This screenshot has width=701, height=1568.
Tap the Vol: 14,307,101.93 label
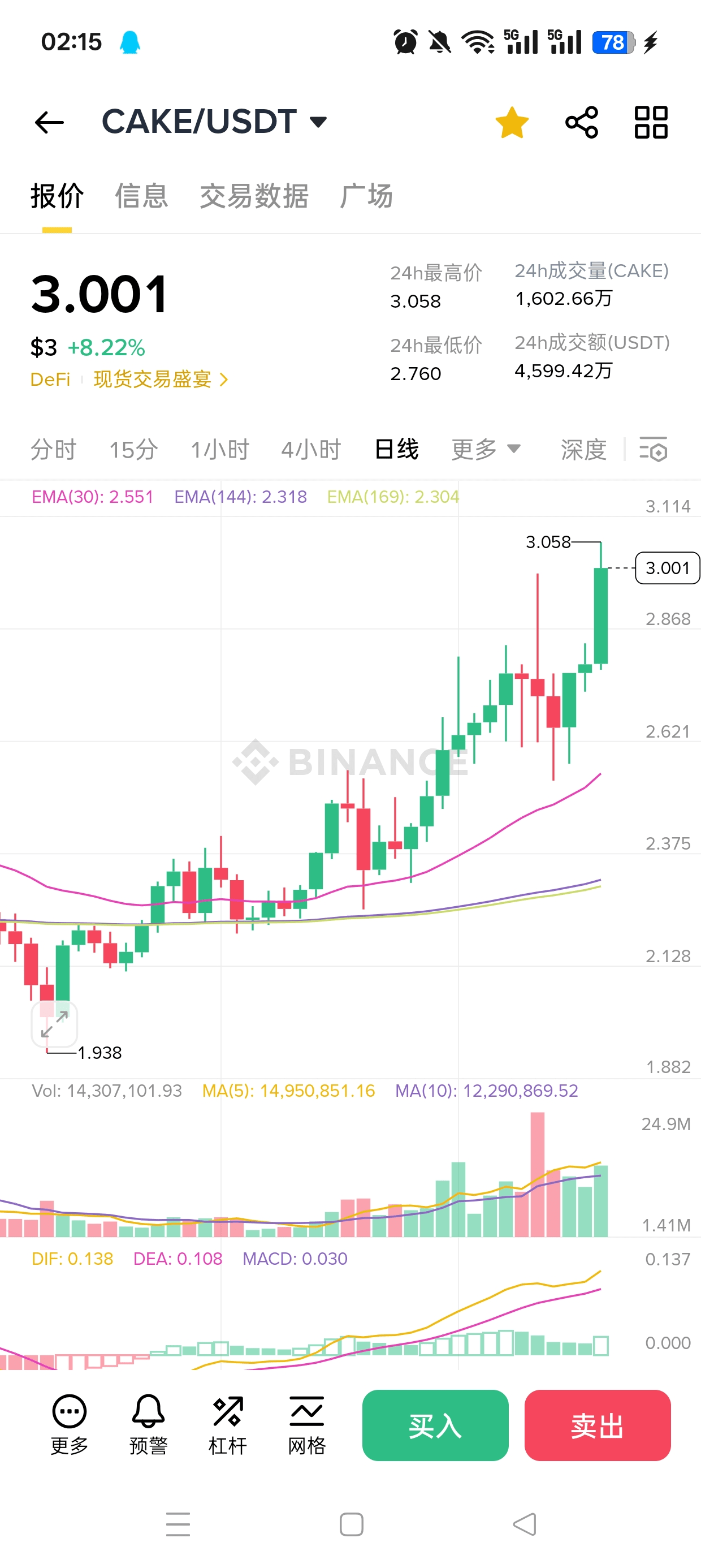coord(106,1090)
